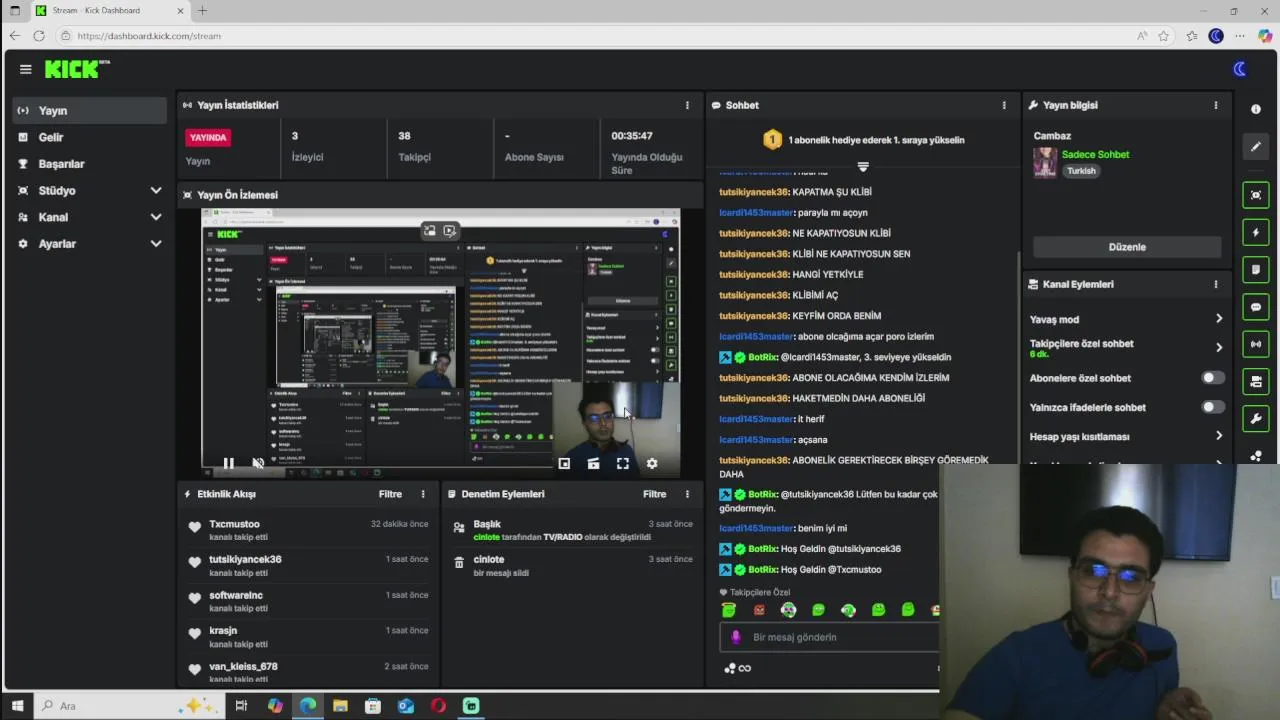
Task: Click the Turkish language tag
Action: point(1081,171)
